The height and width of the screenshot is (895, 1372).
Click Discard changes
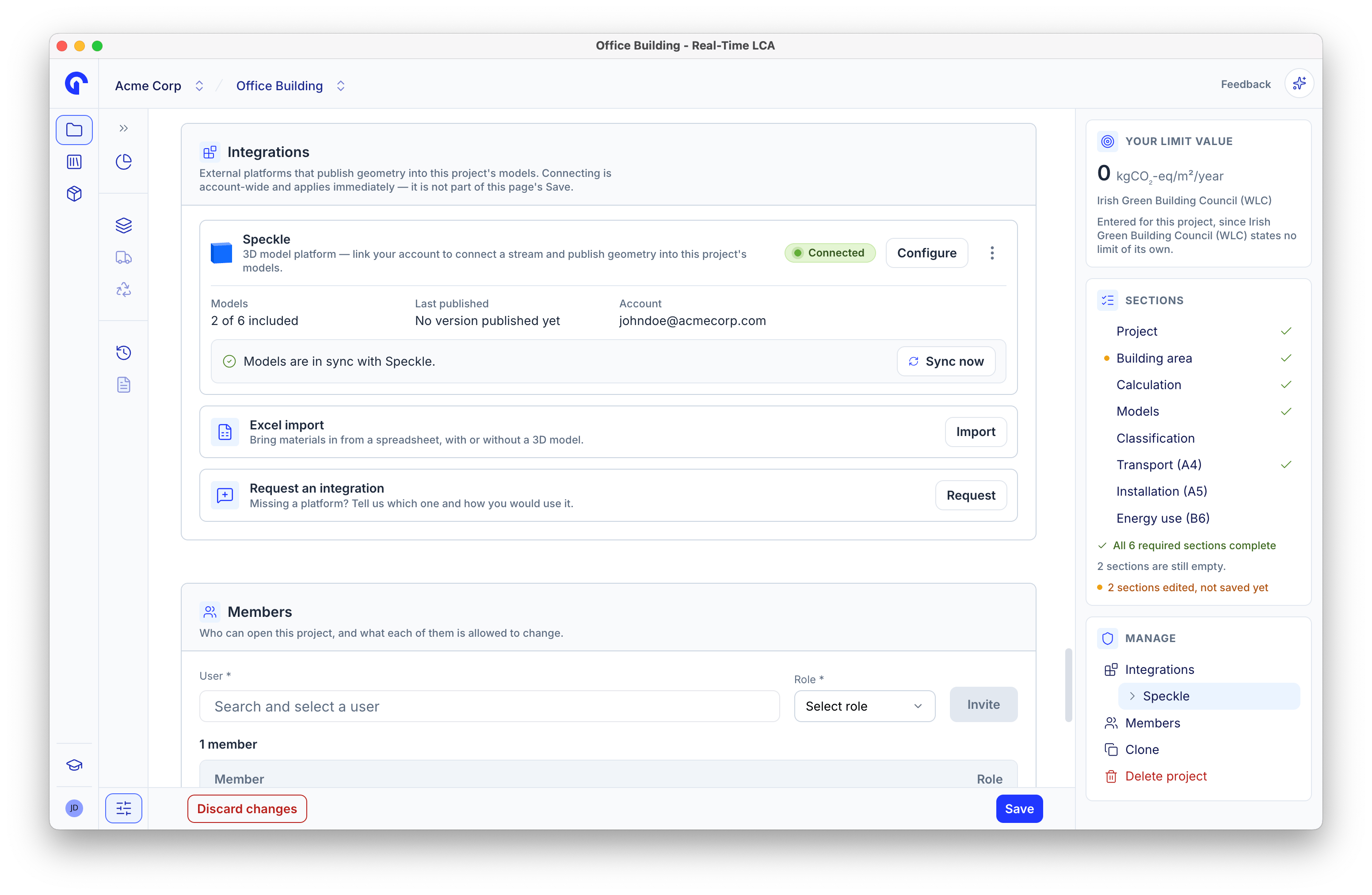247,808
